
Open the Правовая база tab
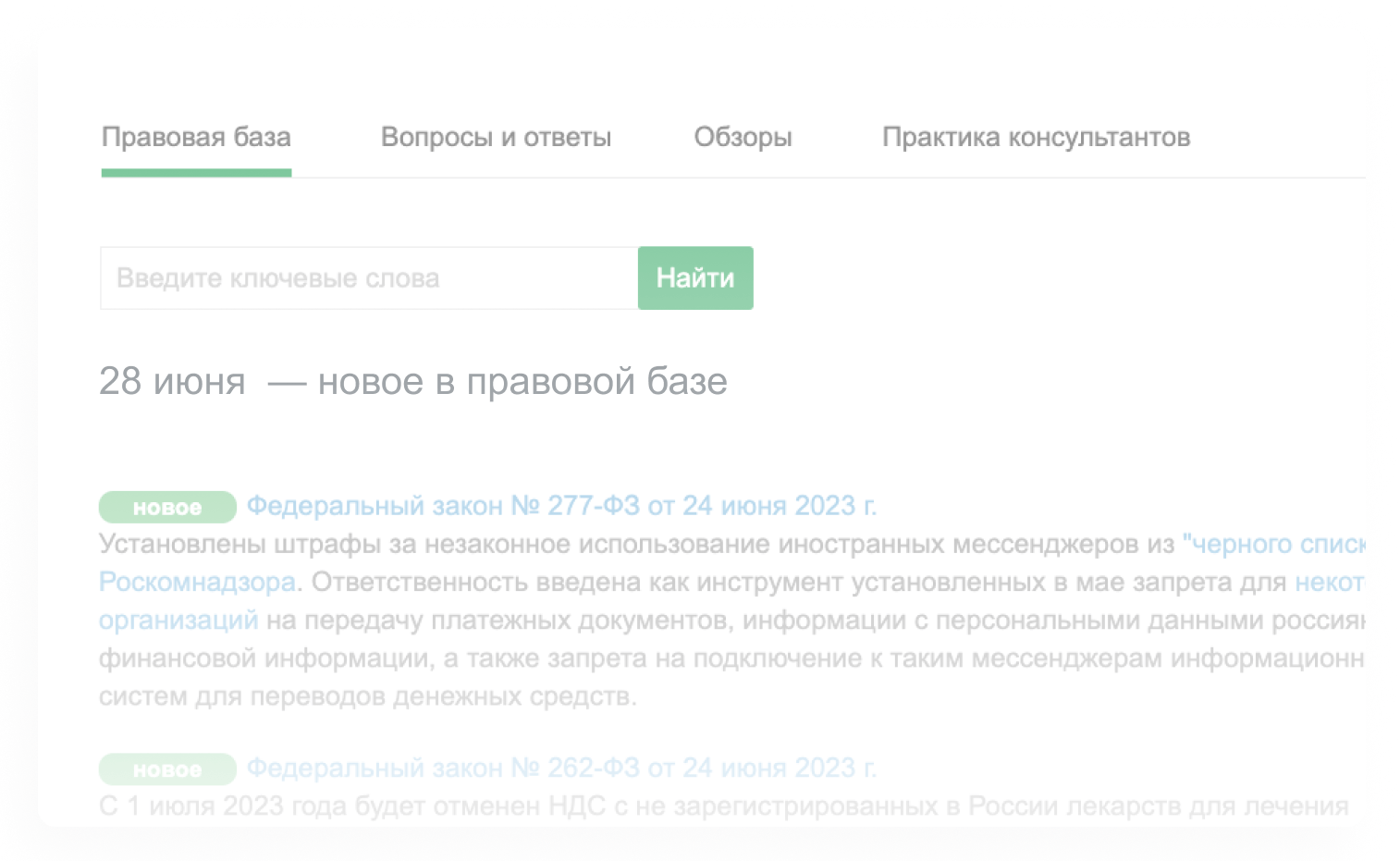(196, 137)
